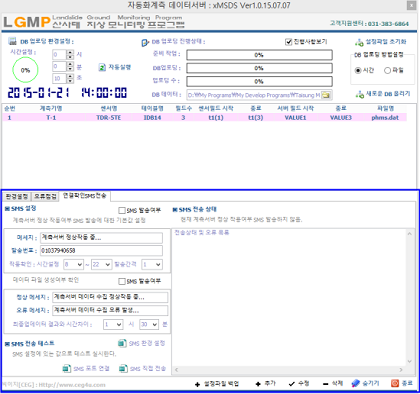This screenshot has width=420, height=394.
Task: Click the 설정파일 백업 button
Action: click(217, 384)
